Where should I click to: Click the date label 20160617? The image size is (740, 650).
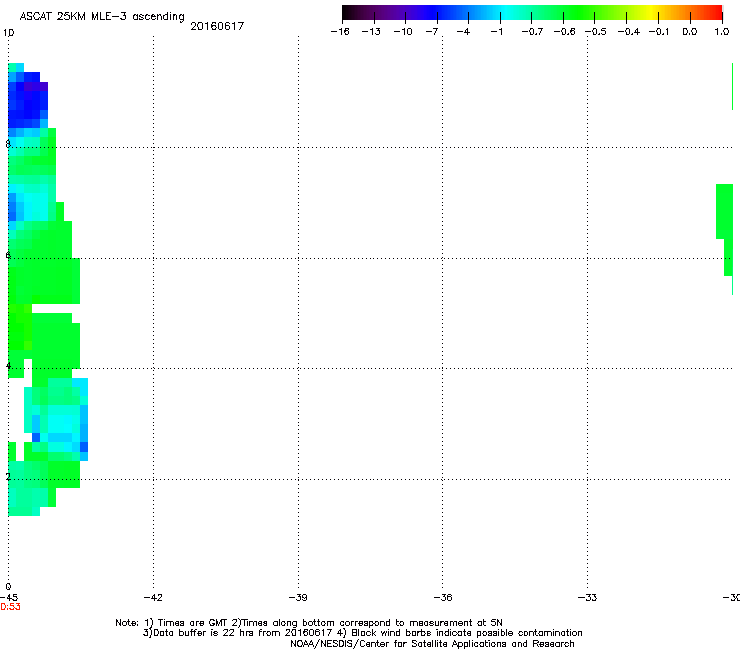click(217, 26)
